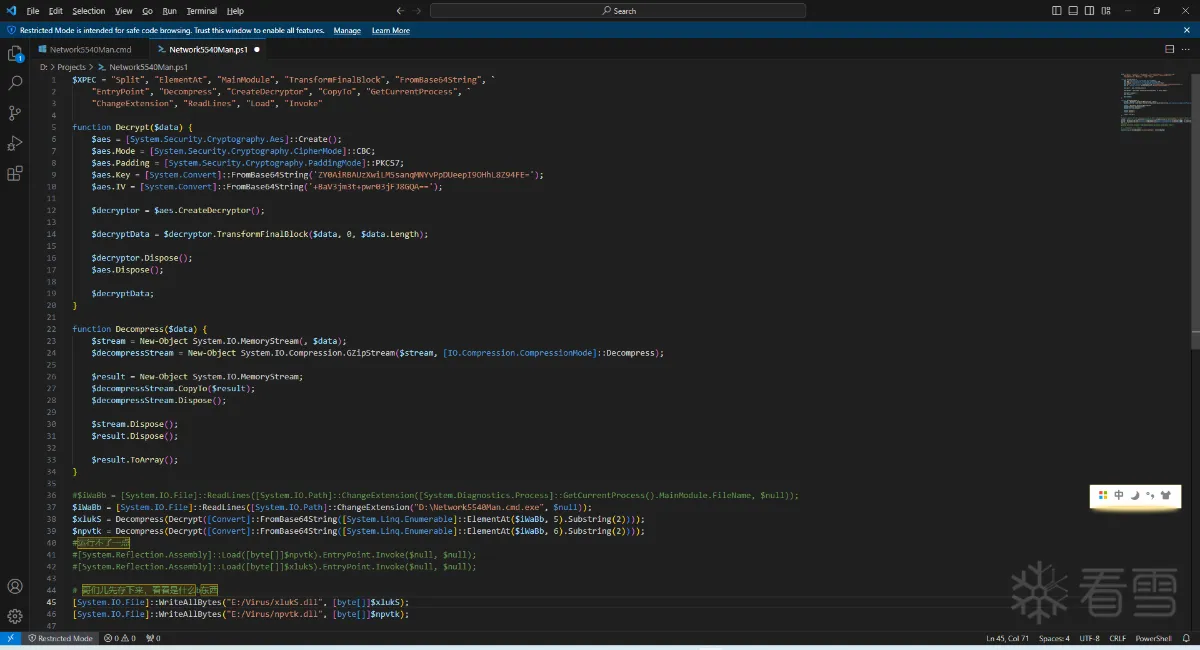Click the '$aes.Dispose();' line
The image size is (1200, 650).
tap(127, 270)
